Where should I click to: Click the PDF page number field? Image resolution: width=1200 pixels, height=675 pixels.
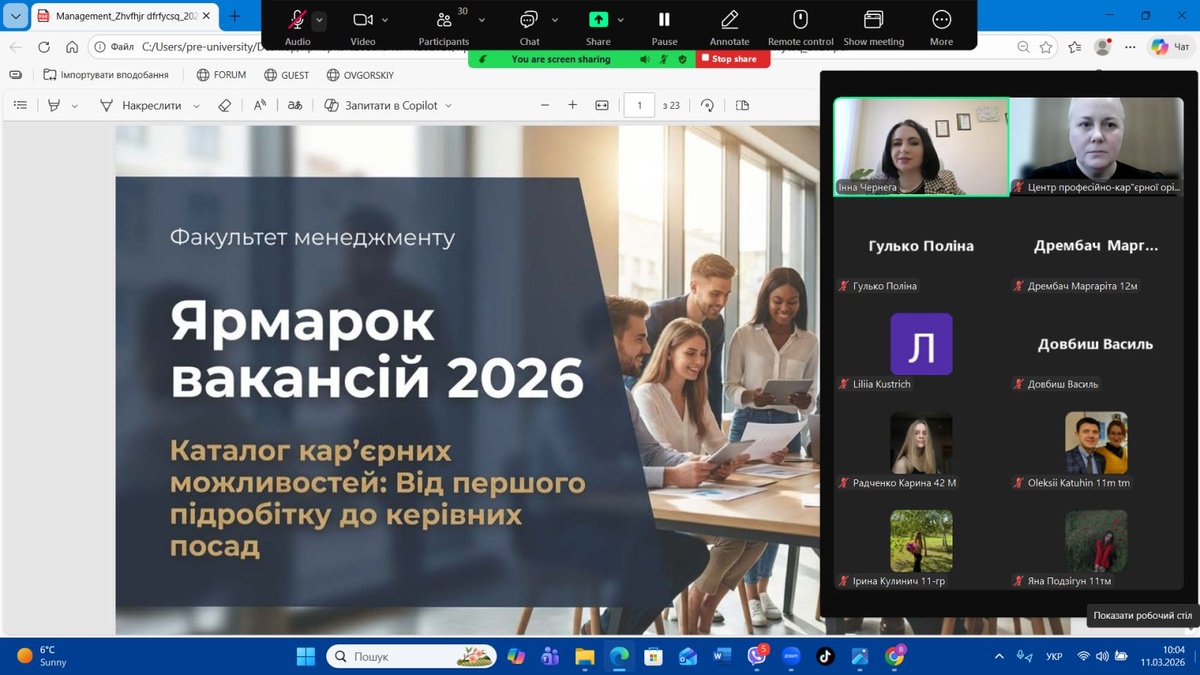point(639,105)
